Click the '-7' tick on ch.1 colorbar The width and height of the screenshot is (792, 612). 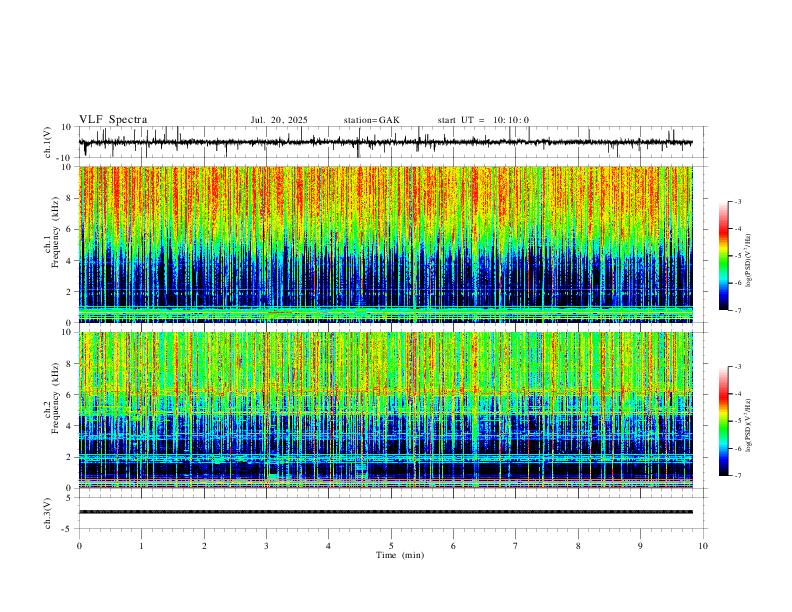pyautogui.click(x=737, y=310)
